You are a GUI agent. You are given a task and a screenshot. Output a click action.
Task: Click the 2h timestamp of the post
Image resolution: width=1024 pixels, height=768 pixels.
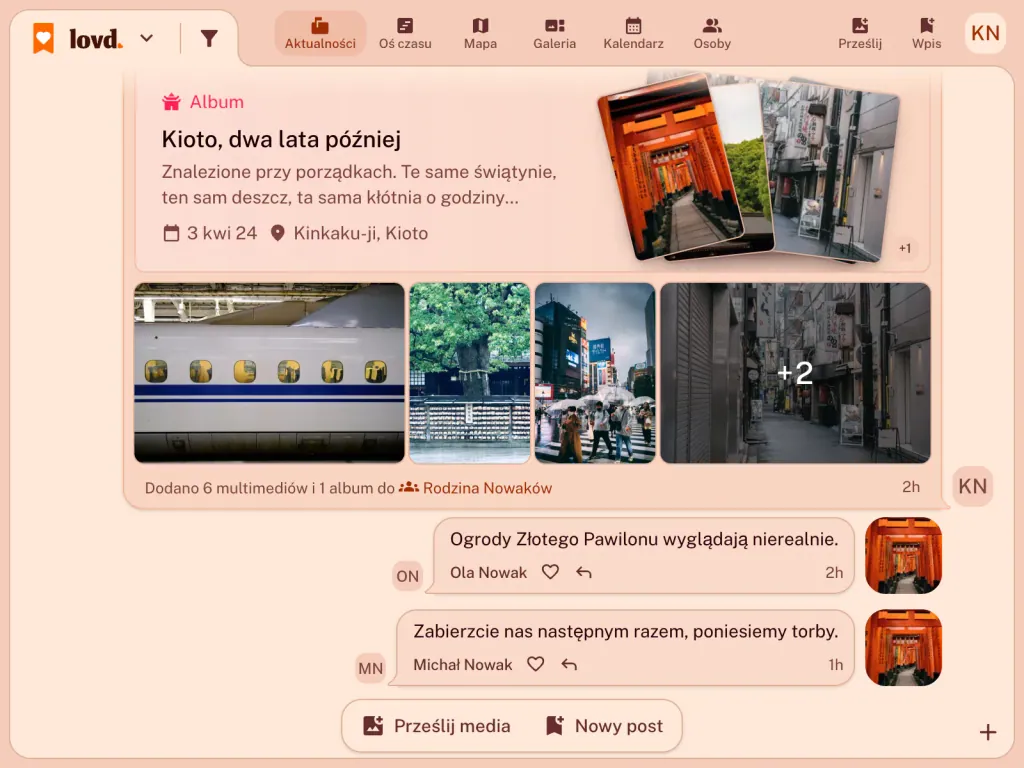[x=910, y=487]
